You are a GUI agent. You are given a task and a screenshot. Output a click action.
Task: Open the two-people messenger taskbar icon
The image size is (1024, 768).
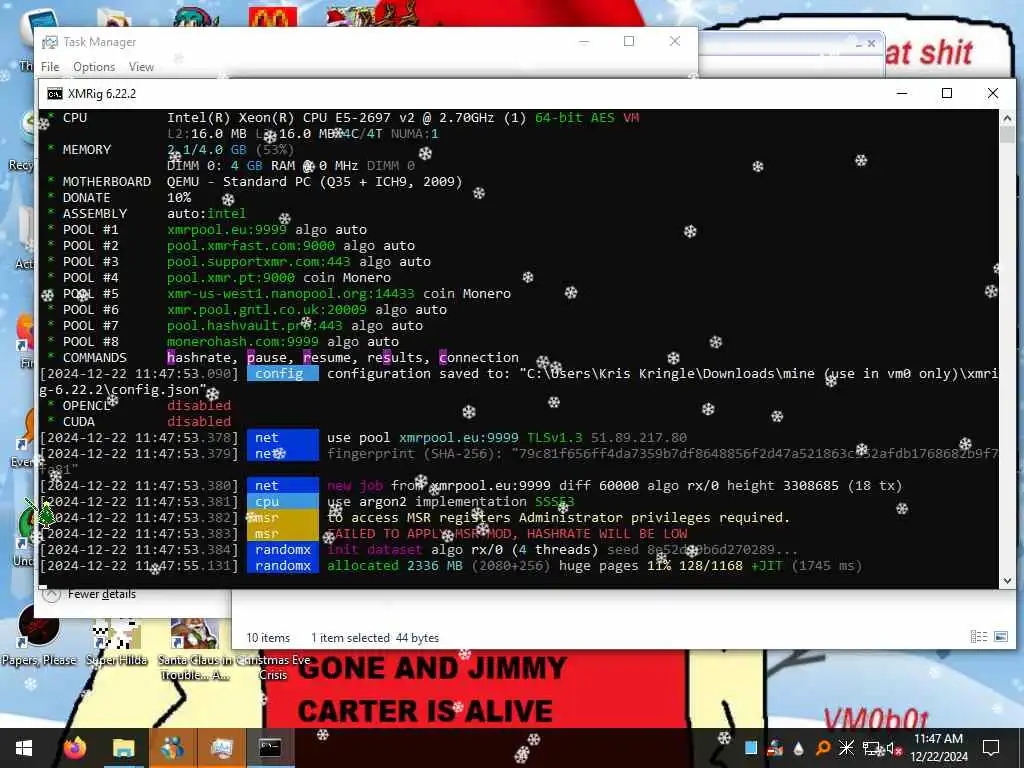[x=172, y=748]
